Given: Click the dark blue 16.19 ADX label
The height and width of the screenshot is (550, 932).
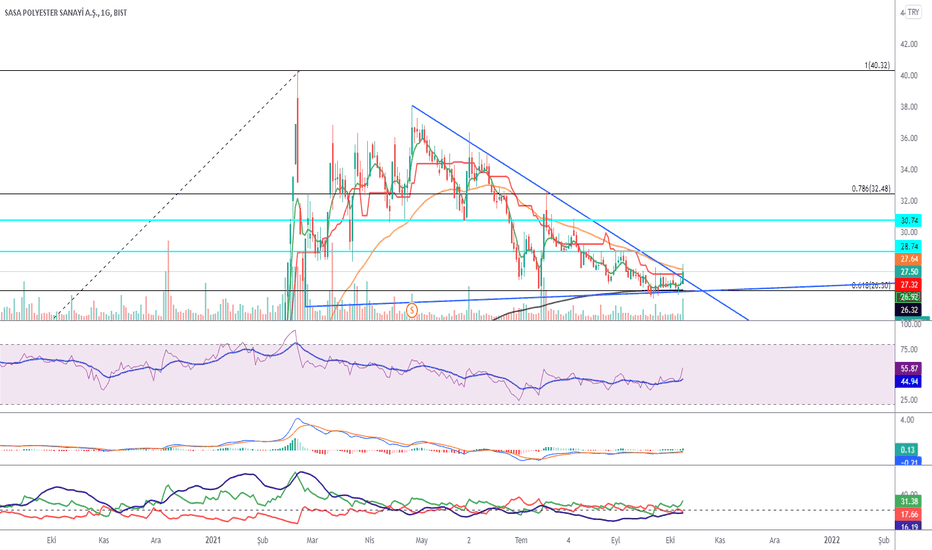Looking at the screenshot, I should [909, 527].
